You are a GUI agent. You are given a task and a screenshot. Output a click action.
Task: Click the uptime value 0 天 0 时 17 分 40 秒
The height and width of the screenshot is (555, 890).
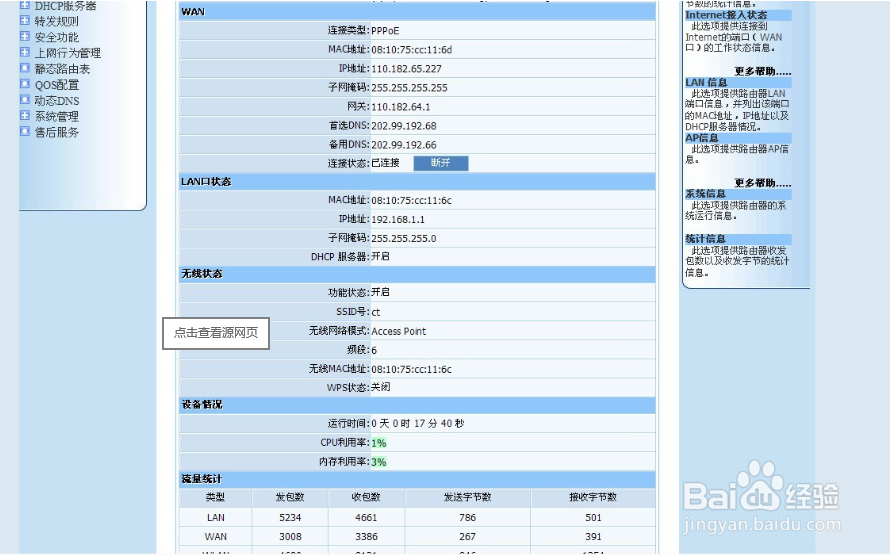tap(418, 423)
